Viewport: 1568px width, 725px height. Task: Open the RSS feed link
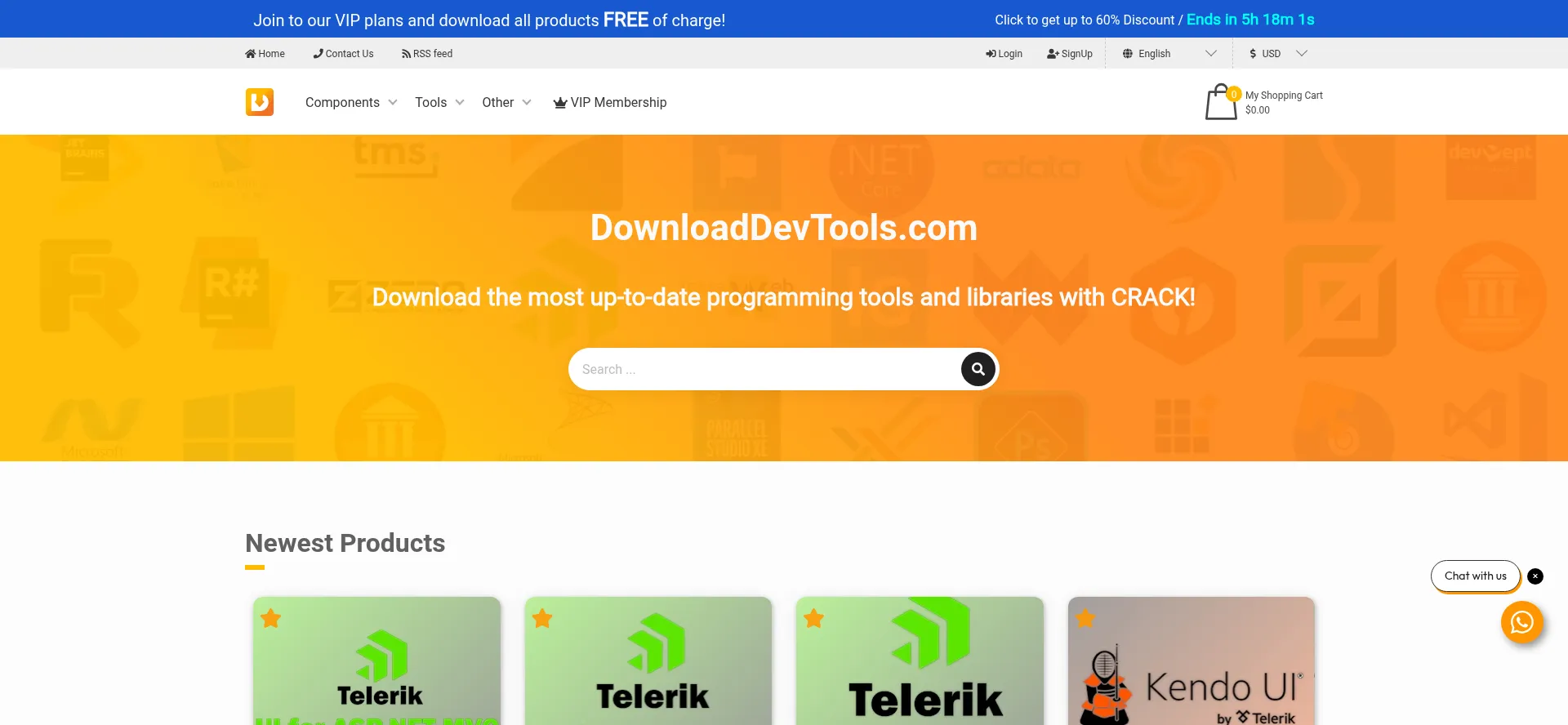coord(426,54)
